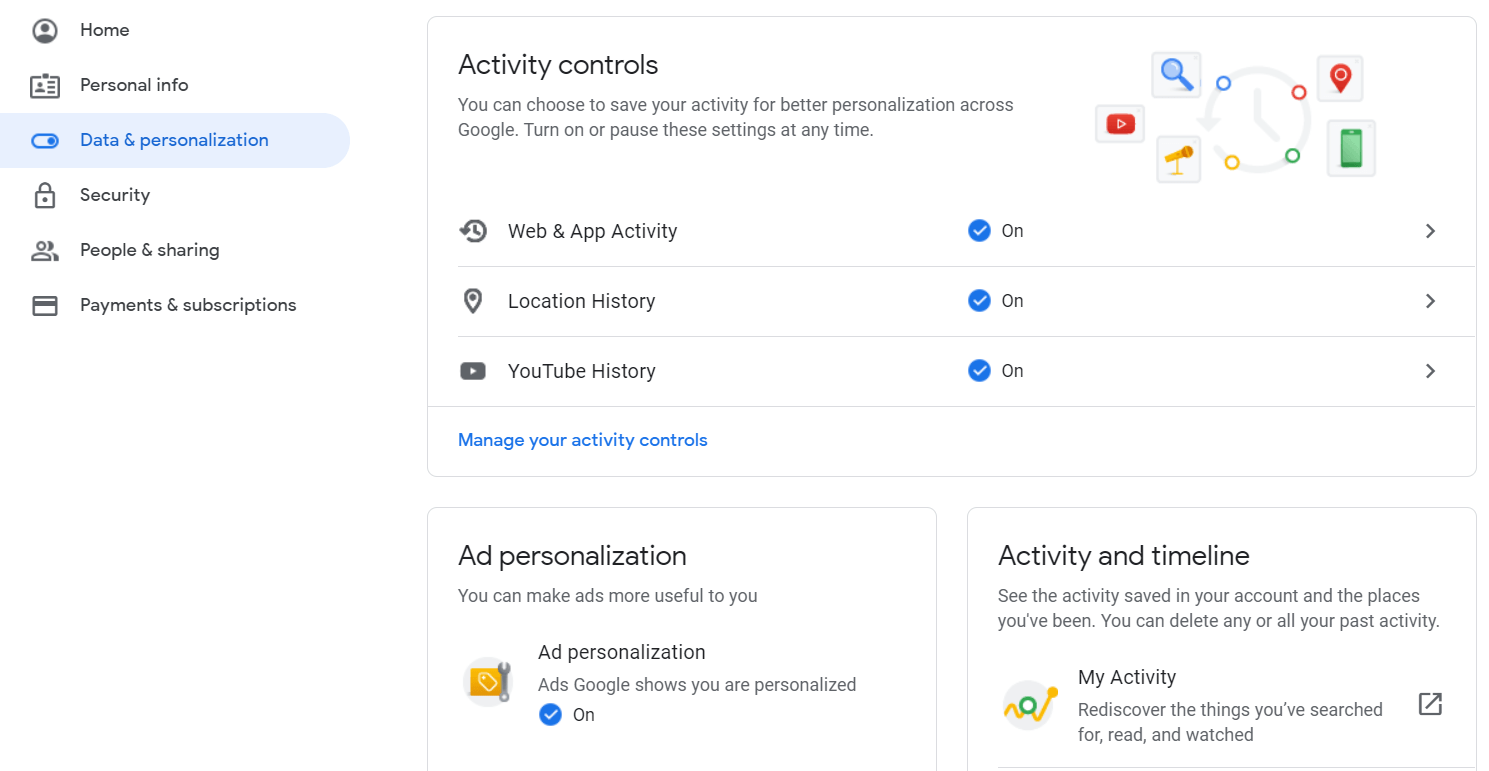Disable YouTube History
1489x771 pixels.
tap(979, 370)
